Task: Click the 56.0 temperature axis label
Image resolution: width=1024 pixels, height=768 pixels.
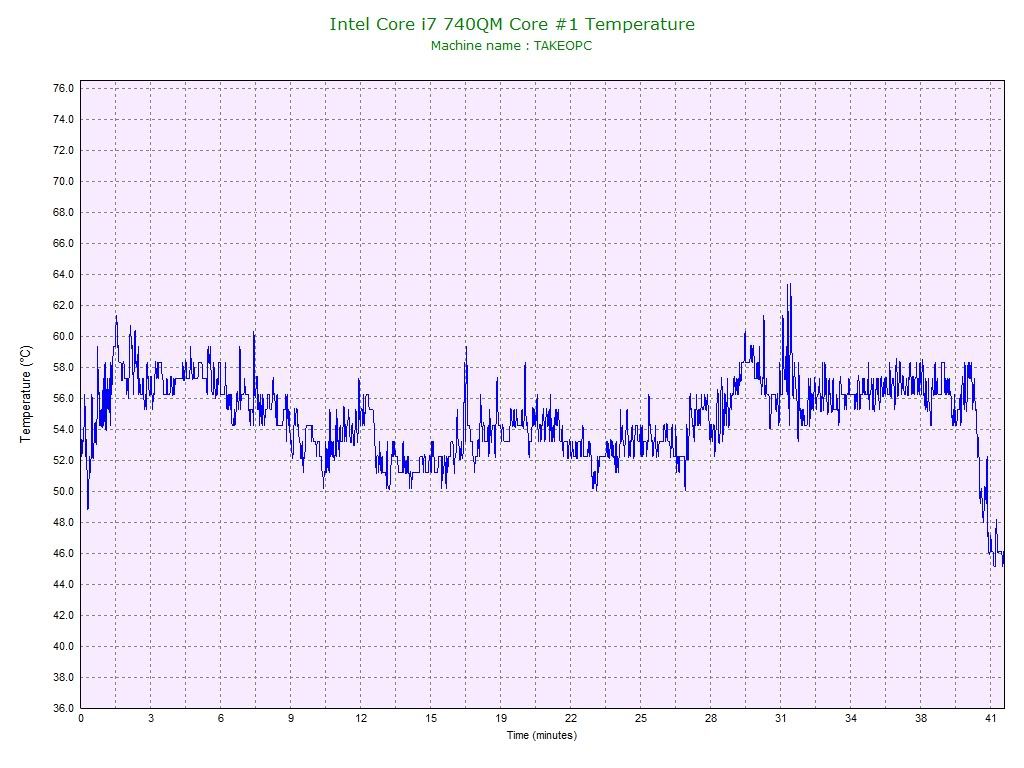Action: click(63, 398)
